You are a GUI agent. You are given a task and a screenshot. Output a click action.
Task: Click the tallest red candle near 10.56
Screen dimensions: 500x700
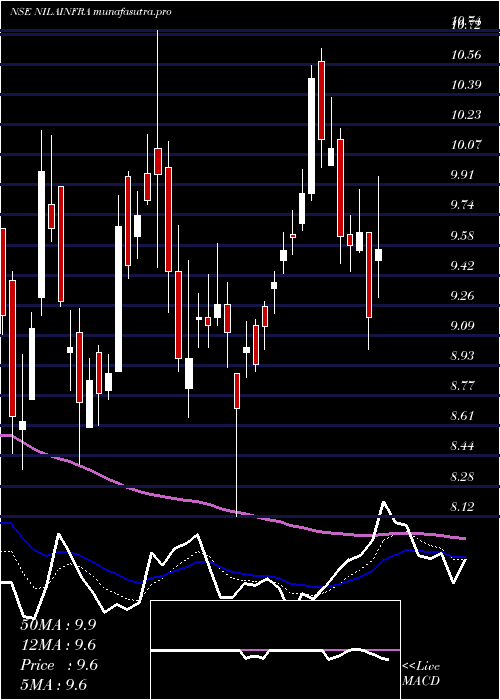pyautogui.click(x=321, y=100)
